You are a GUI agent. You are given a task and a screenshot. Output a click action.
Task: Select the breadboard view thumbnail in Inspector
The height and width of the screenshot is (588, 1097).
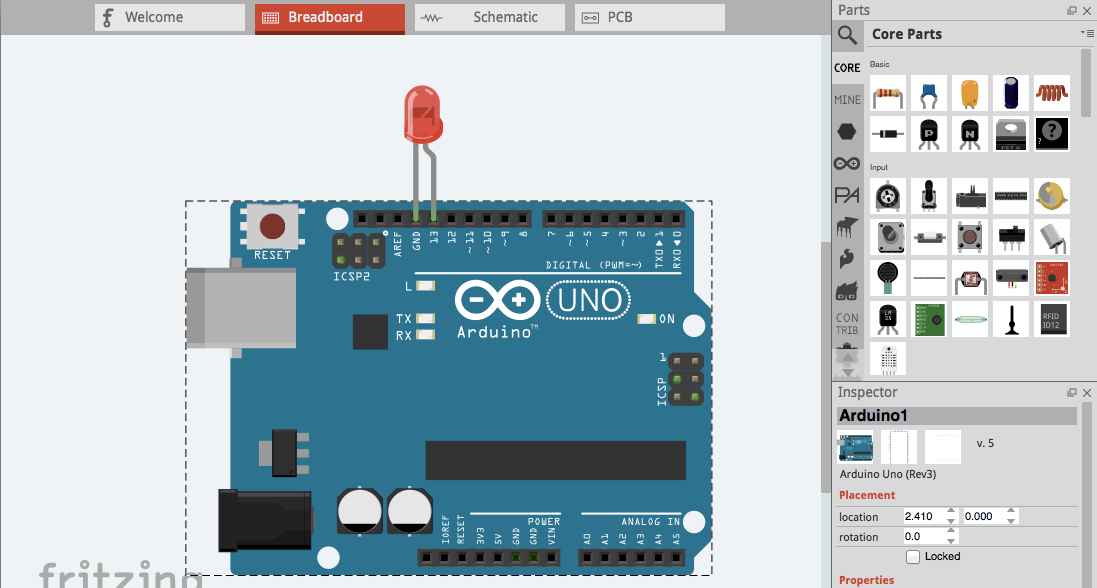(855, 447)
